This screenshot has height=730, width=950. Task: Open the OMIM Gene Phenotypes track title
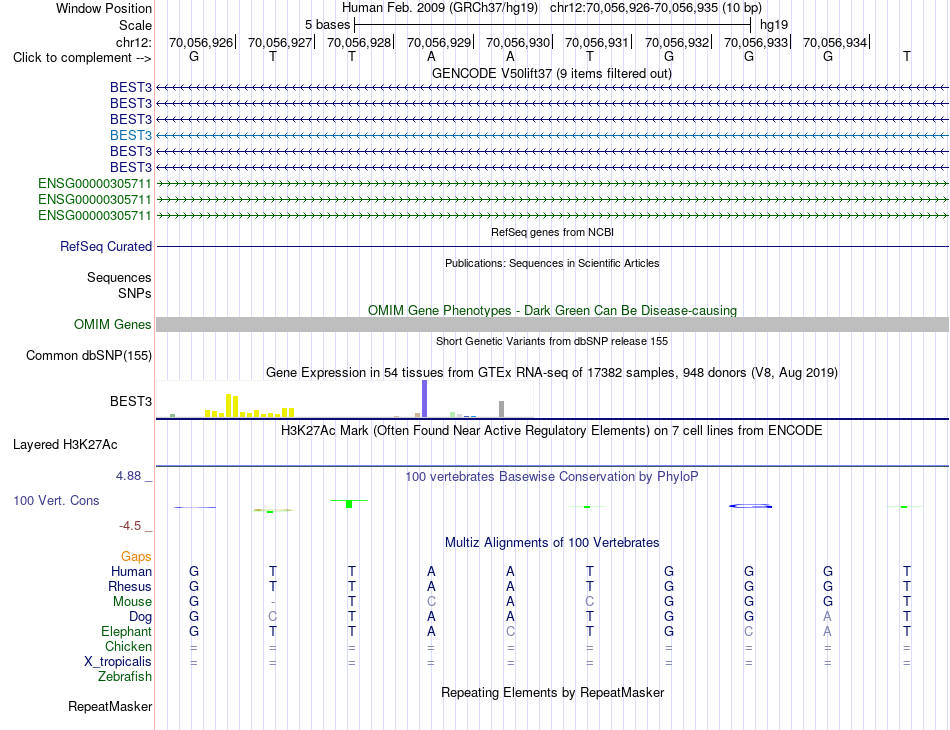coord(552,310)
